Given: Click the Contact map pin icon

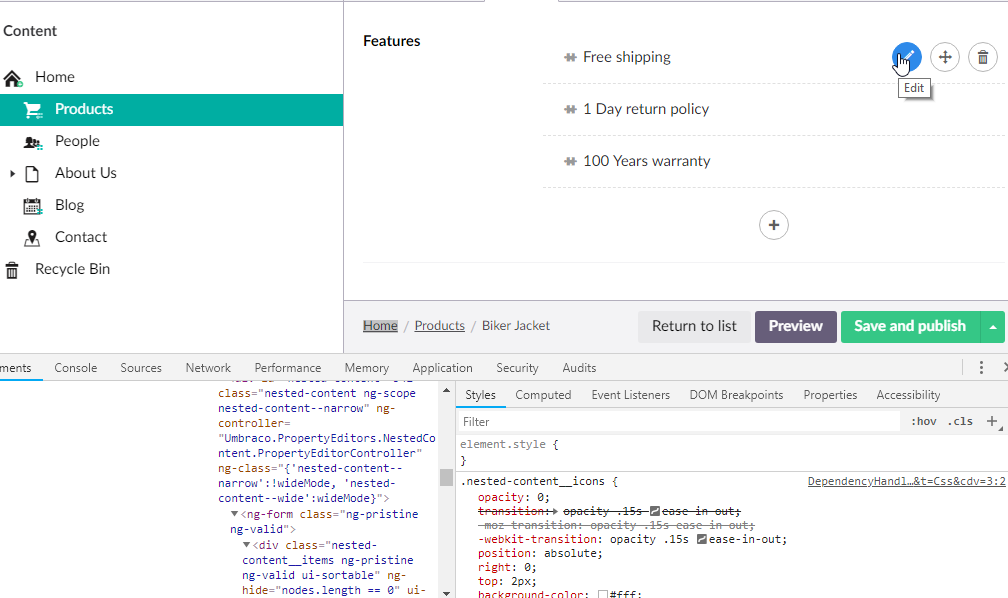Looking at the screenshot, I should pyautogui.click(x=33, y=238).
